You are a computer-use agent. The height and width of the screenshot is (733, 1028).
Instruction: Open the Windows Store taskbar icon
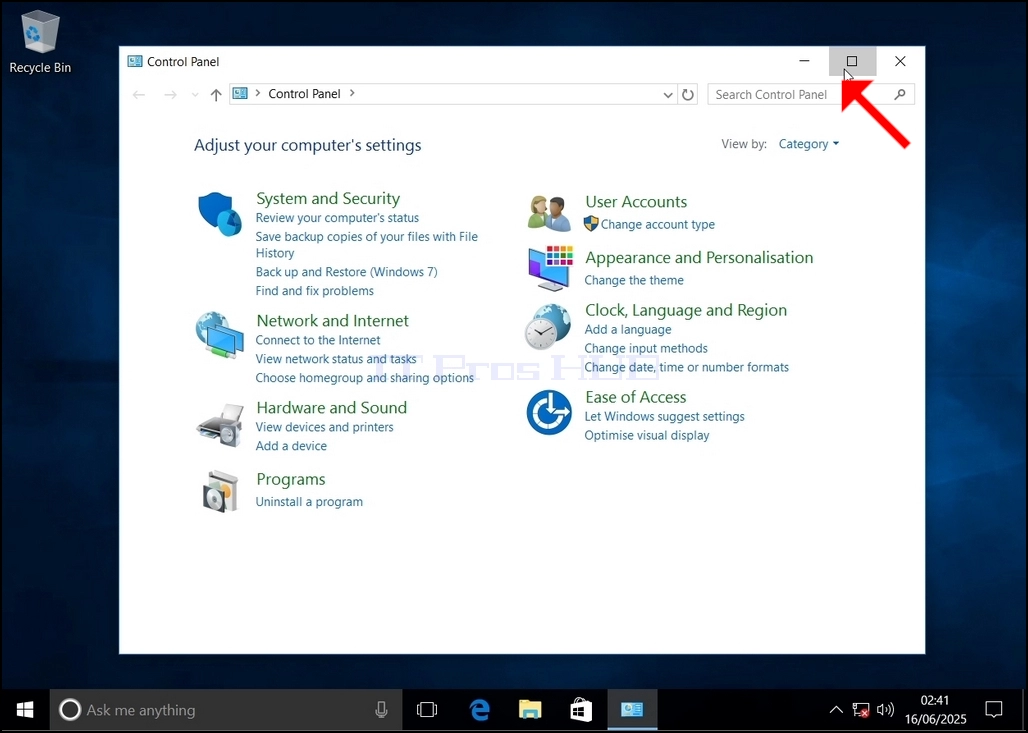581,709
